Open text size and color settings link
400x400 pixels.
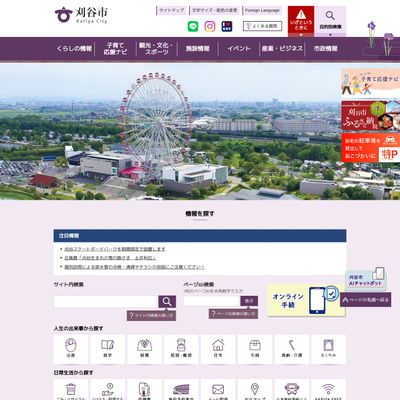click(215, 11)
